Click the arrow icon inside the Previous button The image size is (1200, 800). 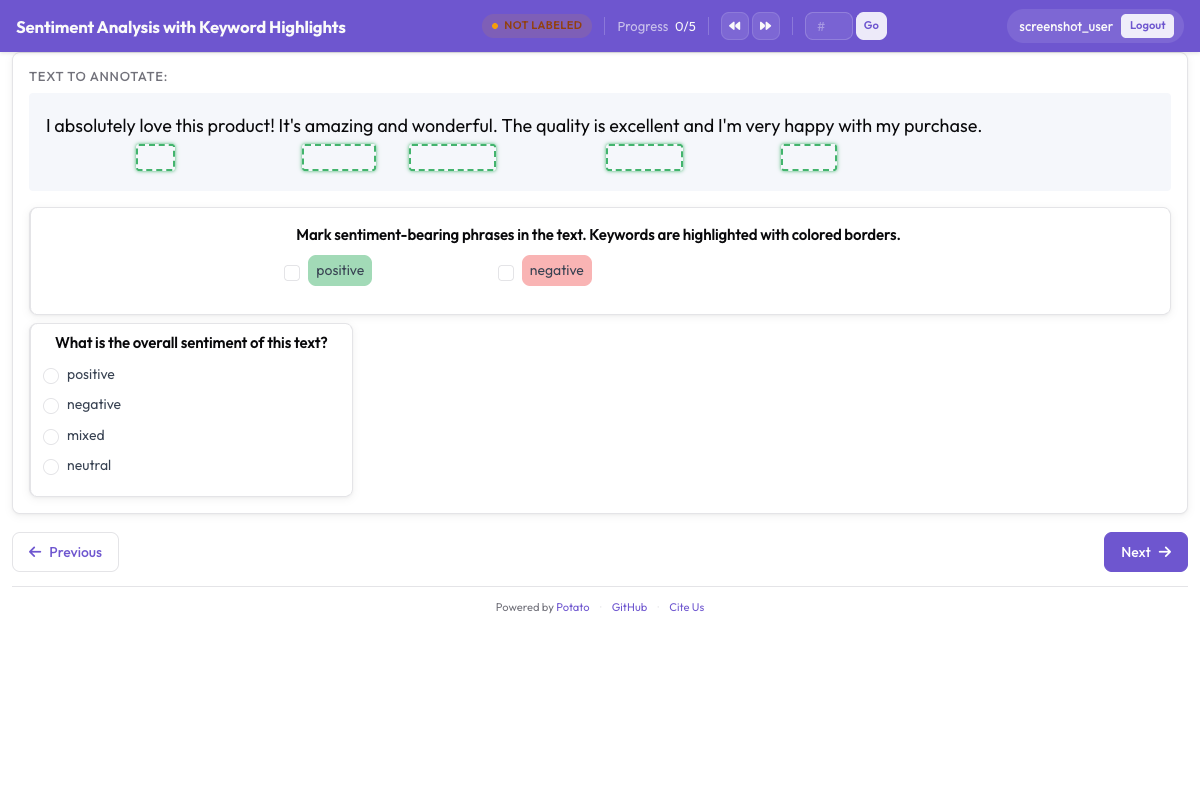[x=36, y=552]
